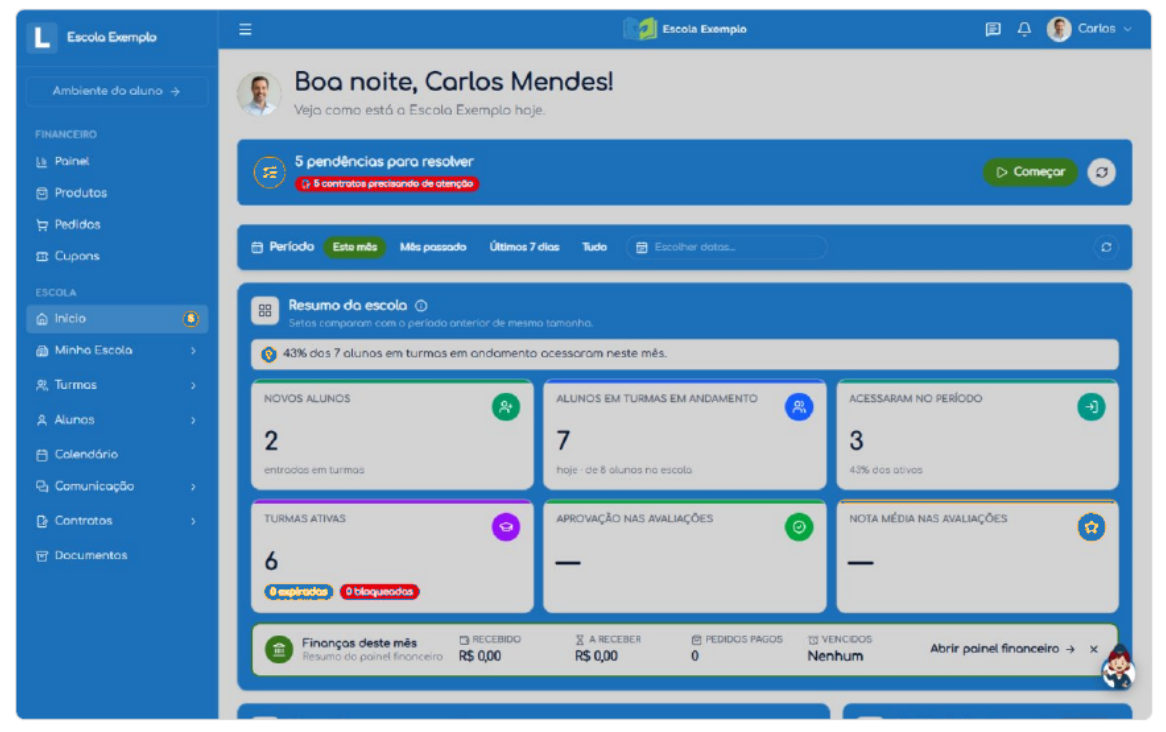Click the 0 bloqueadas badge
This screenshot has width=1166, height=732.
[379, 592]
